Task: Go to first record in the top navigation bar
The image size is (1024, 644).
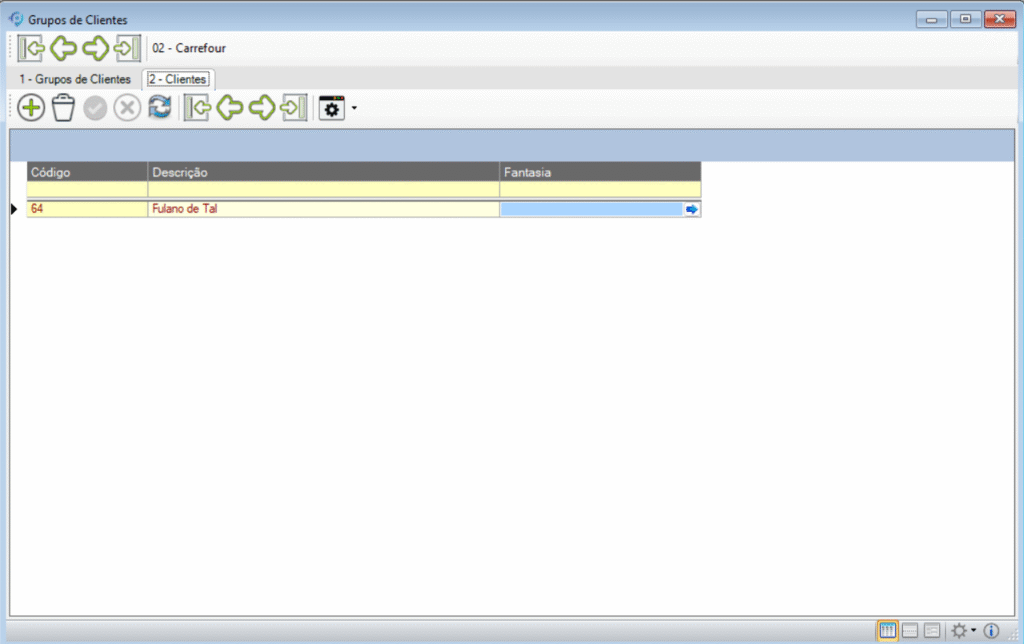Action: 31,48
